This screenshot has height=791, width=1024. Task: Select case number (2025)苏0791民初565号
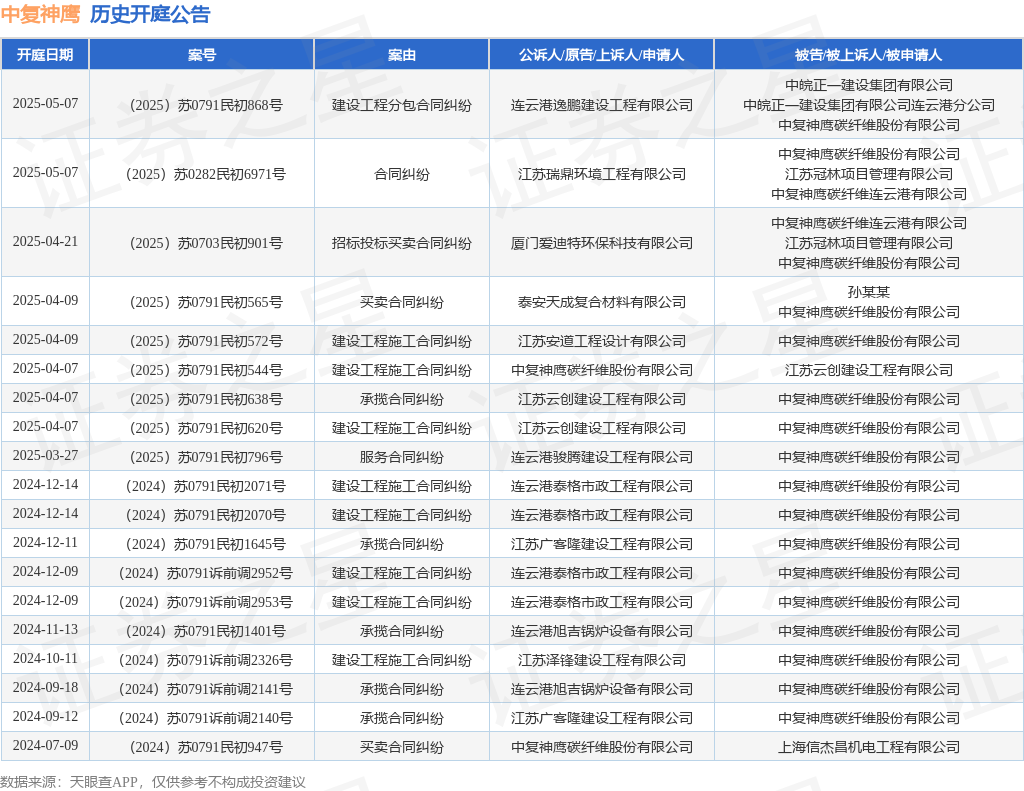click(x=206, y=302)
